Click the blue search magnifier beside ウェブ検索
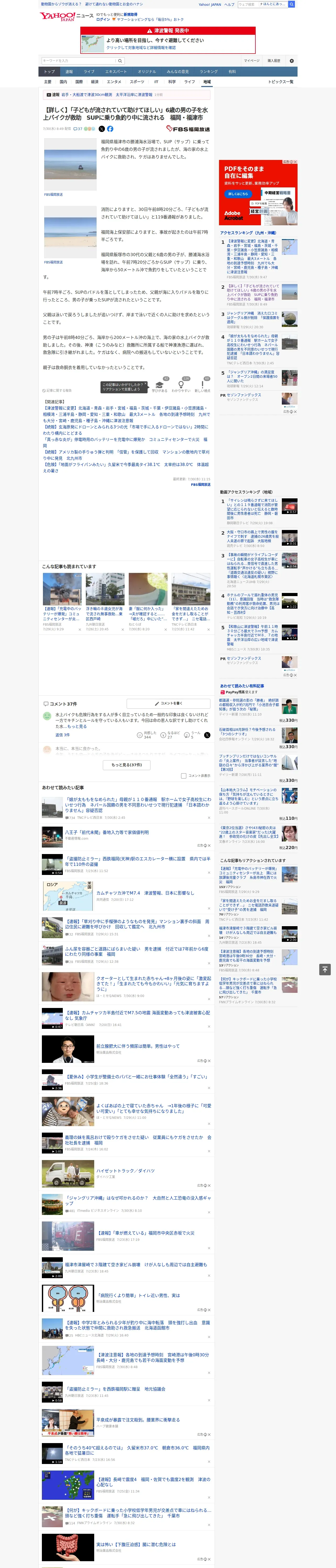This screenshot has height=1568, width=336. coord(292,4)
